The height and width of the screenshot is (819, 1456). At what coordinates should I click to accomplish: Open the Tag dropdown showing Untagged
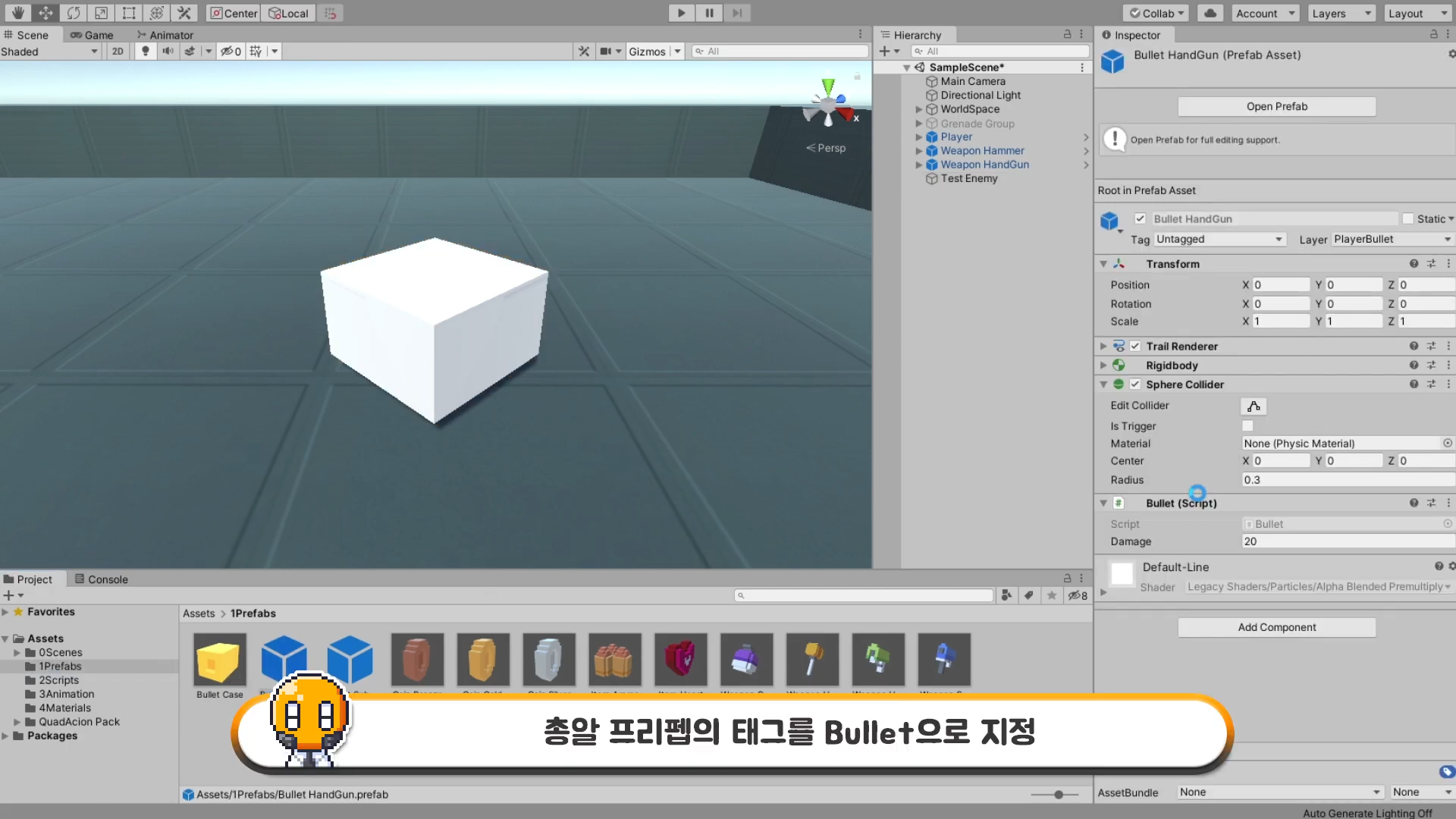(x=1219, y=240)
